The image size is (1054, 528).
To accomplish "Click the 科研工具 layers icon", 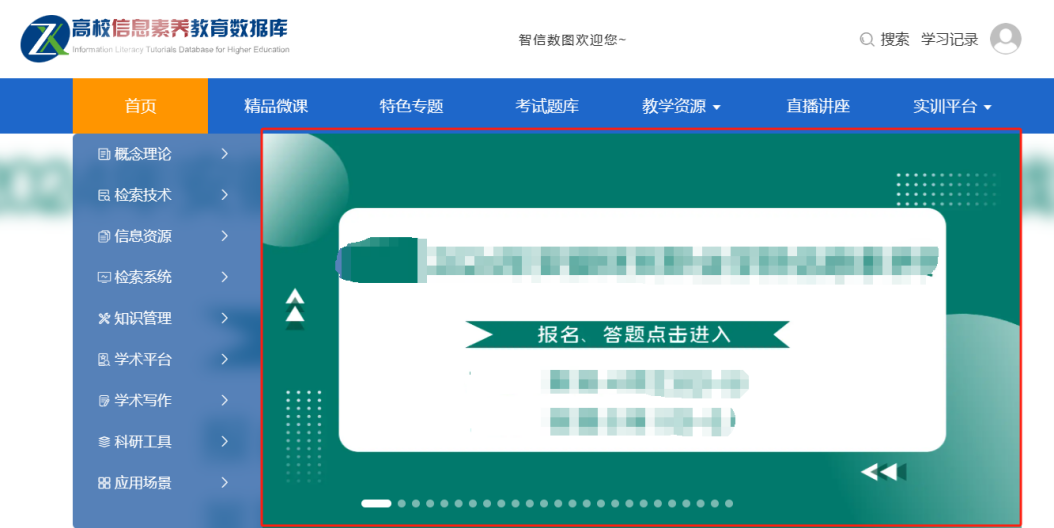I will pos(104,442).
